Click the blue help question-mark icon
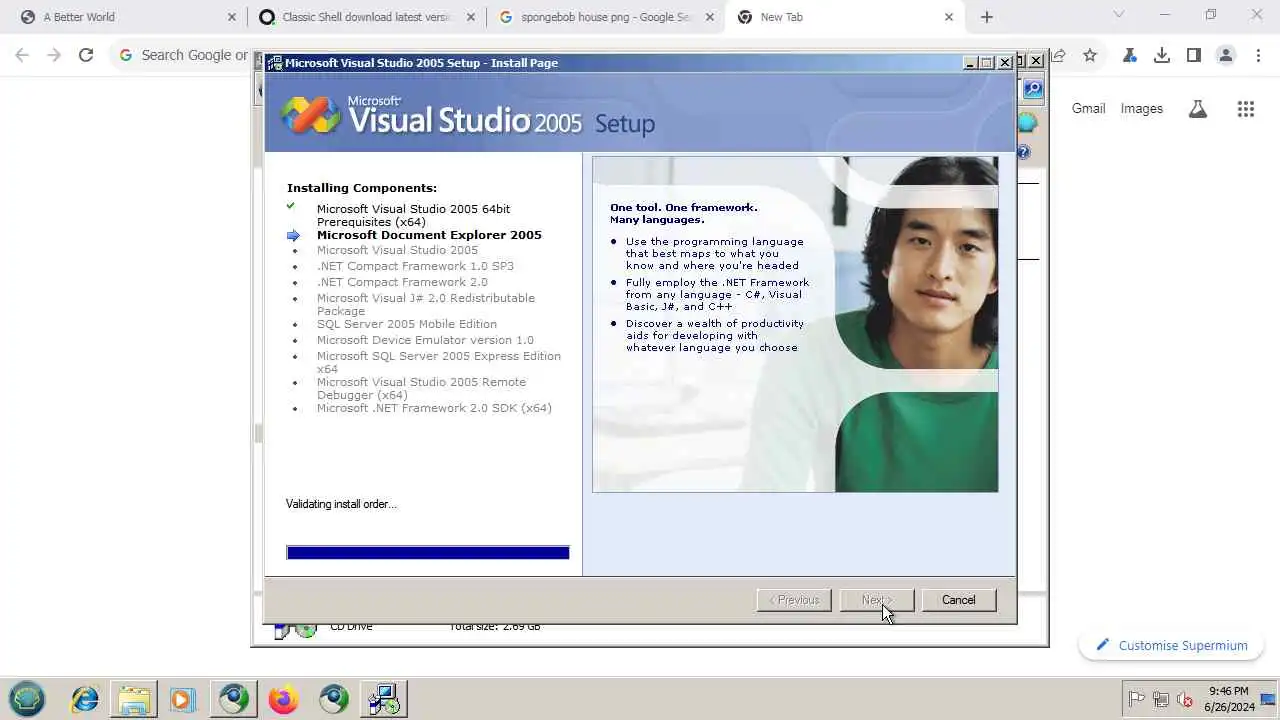The image size is (1280, 720). pos(1024,153)
